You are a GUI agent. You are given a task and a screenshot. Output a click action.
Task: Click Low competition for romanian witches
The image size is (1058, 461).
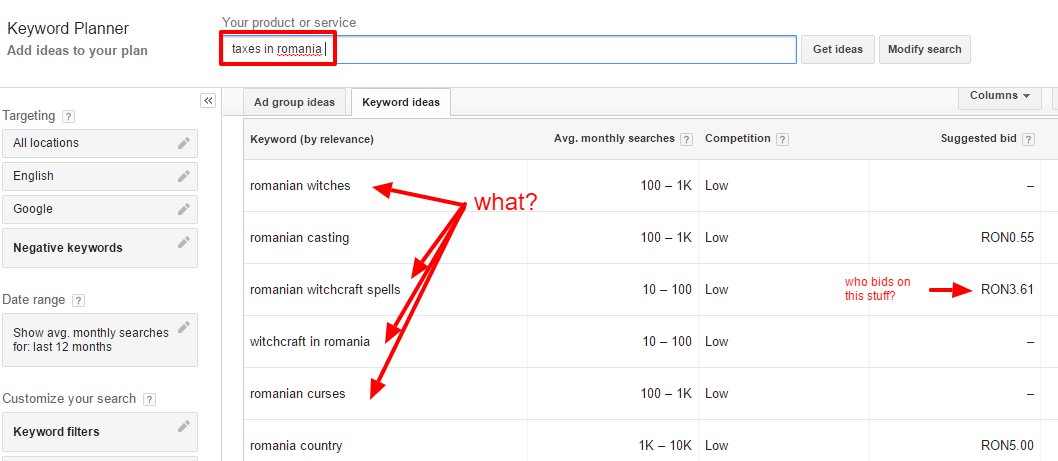click(x=717, y=186)
